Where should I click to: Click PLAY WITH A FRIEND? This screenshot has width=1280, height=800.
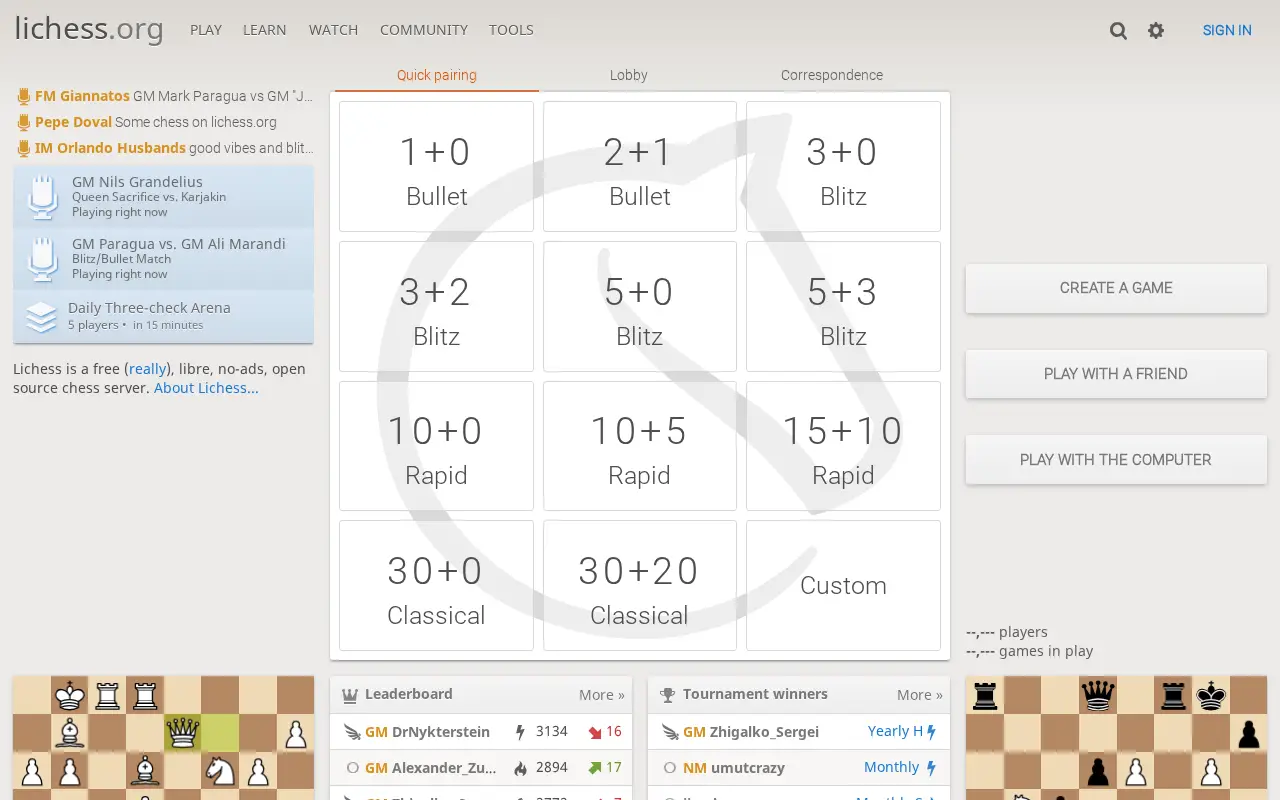1116,374
